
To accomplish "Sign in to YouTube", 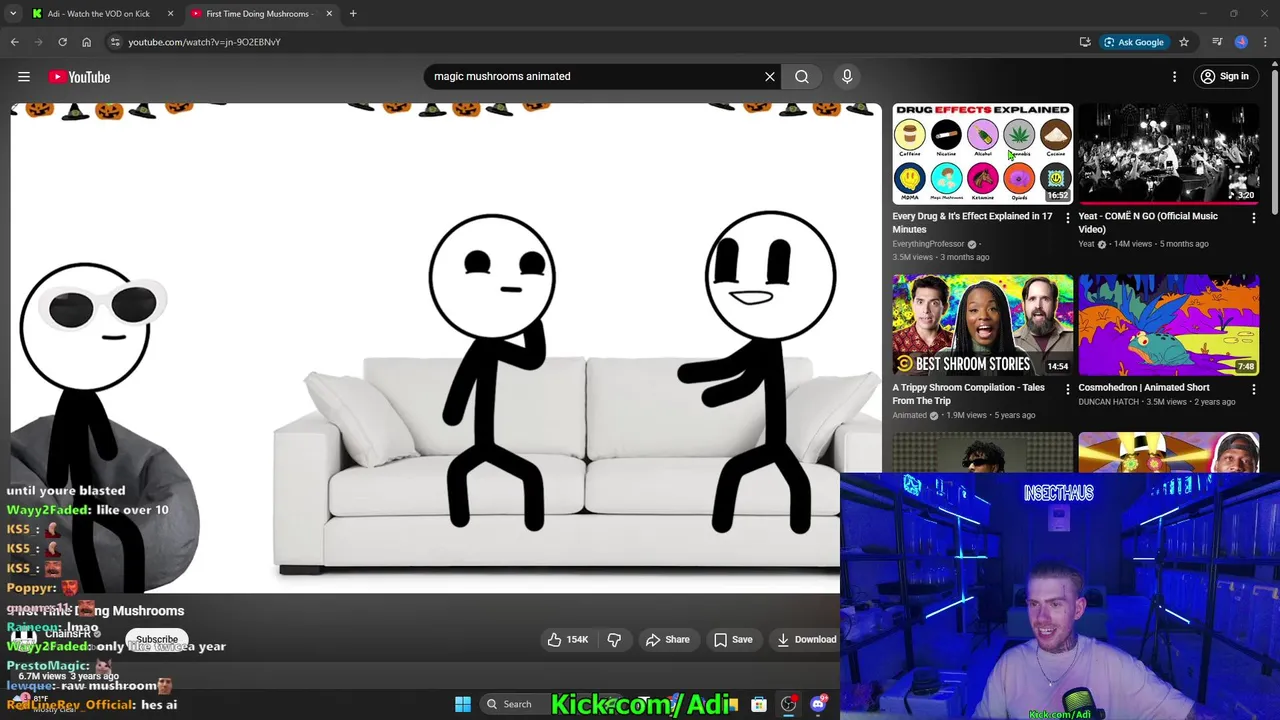I will pyautogui.click(x=1224, y=76).
